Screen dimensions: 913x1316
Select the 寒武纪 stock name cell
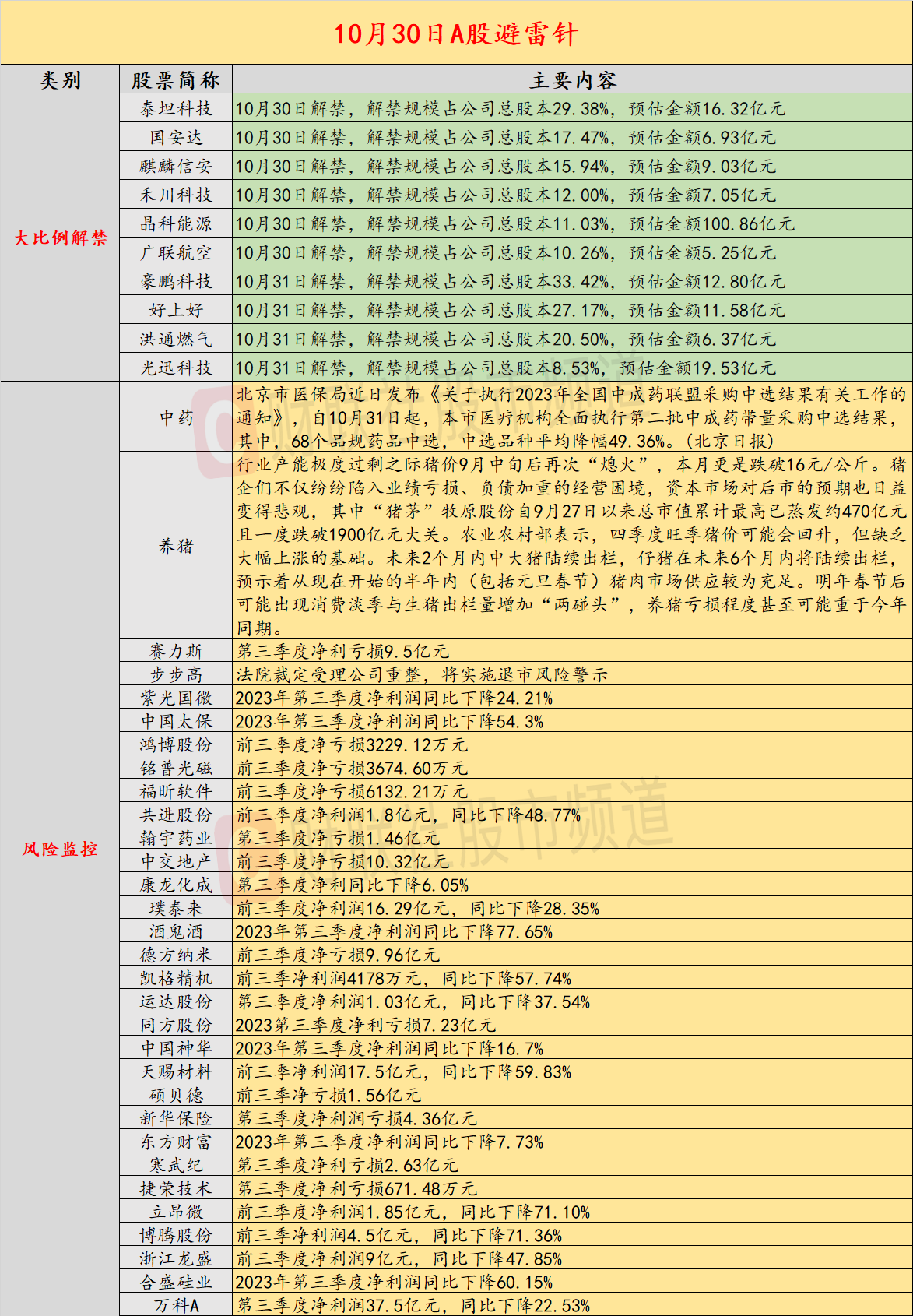pyautogui.click(x=176, y=1165)
